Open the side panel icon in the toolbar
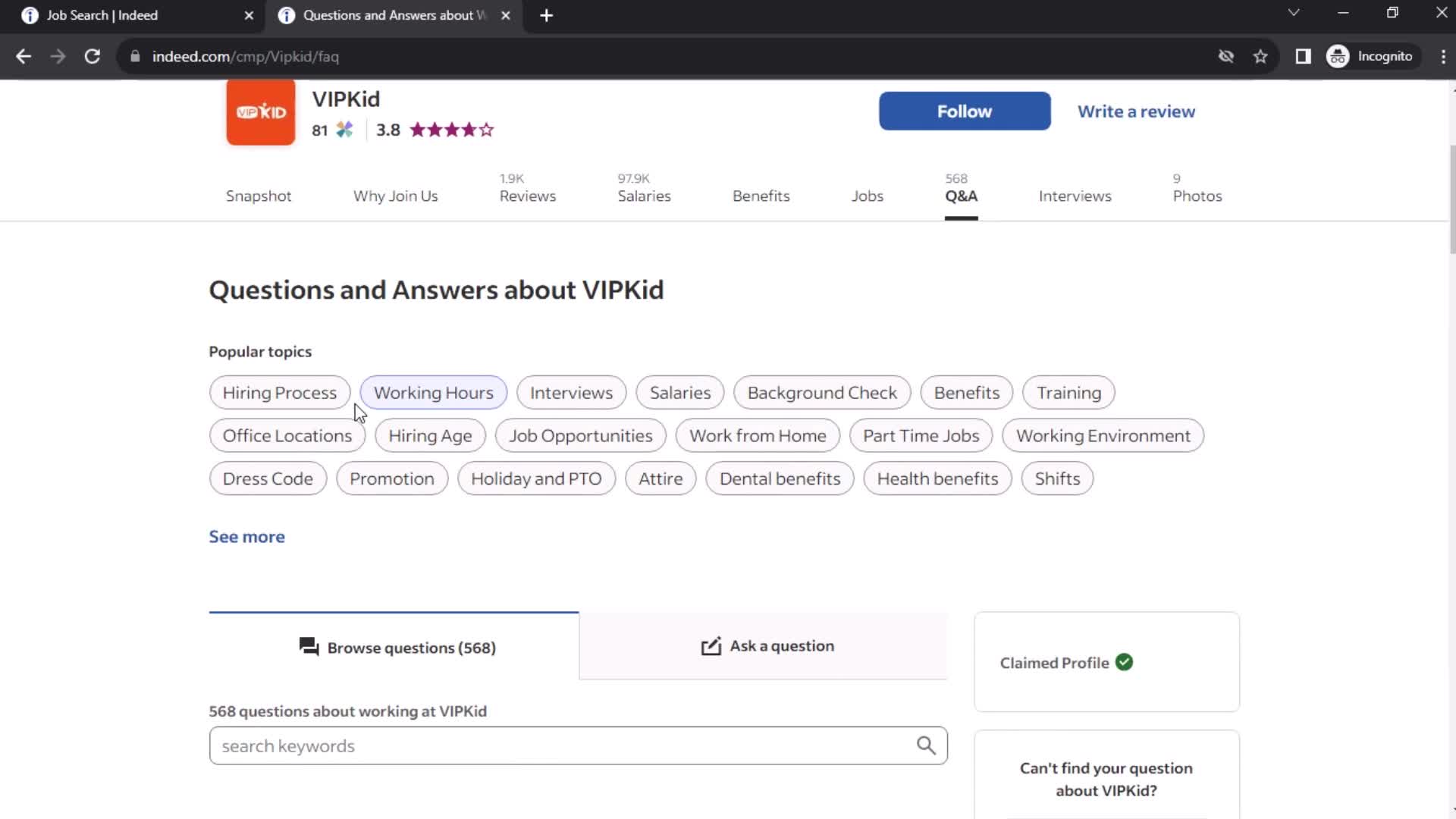The image size is (1456, 819). click(x=1303, y=56)
